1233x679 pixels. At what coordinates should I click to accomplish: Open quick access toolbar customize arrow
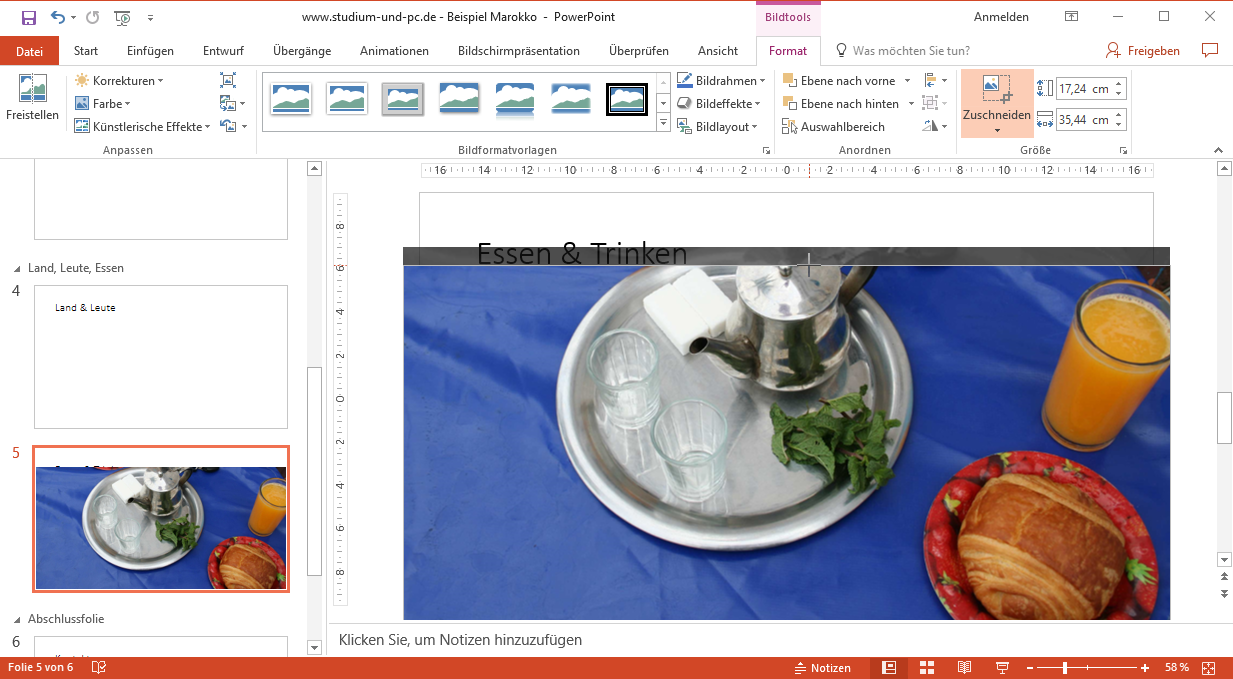click(x=150, y=17)
